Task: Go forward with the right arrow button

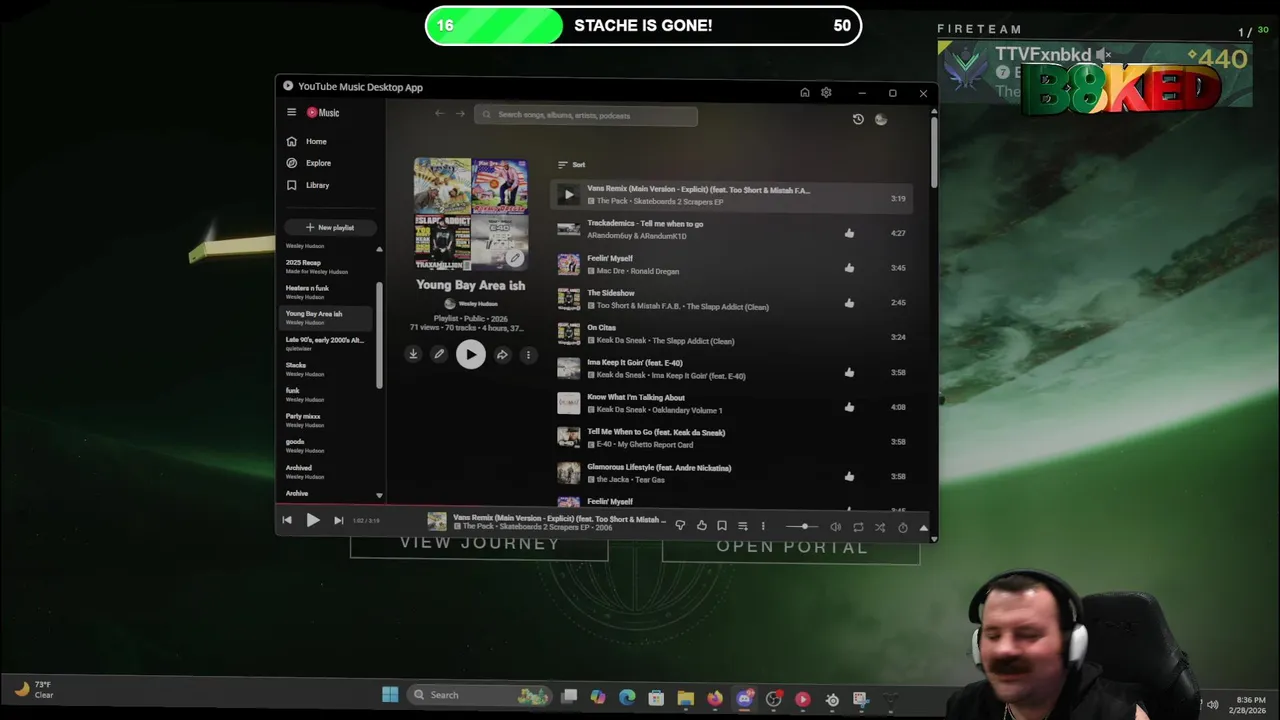Action: pos(460,114)
